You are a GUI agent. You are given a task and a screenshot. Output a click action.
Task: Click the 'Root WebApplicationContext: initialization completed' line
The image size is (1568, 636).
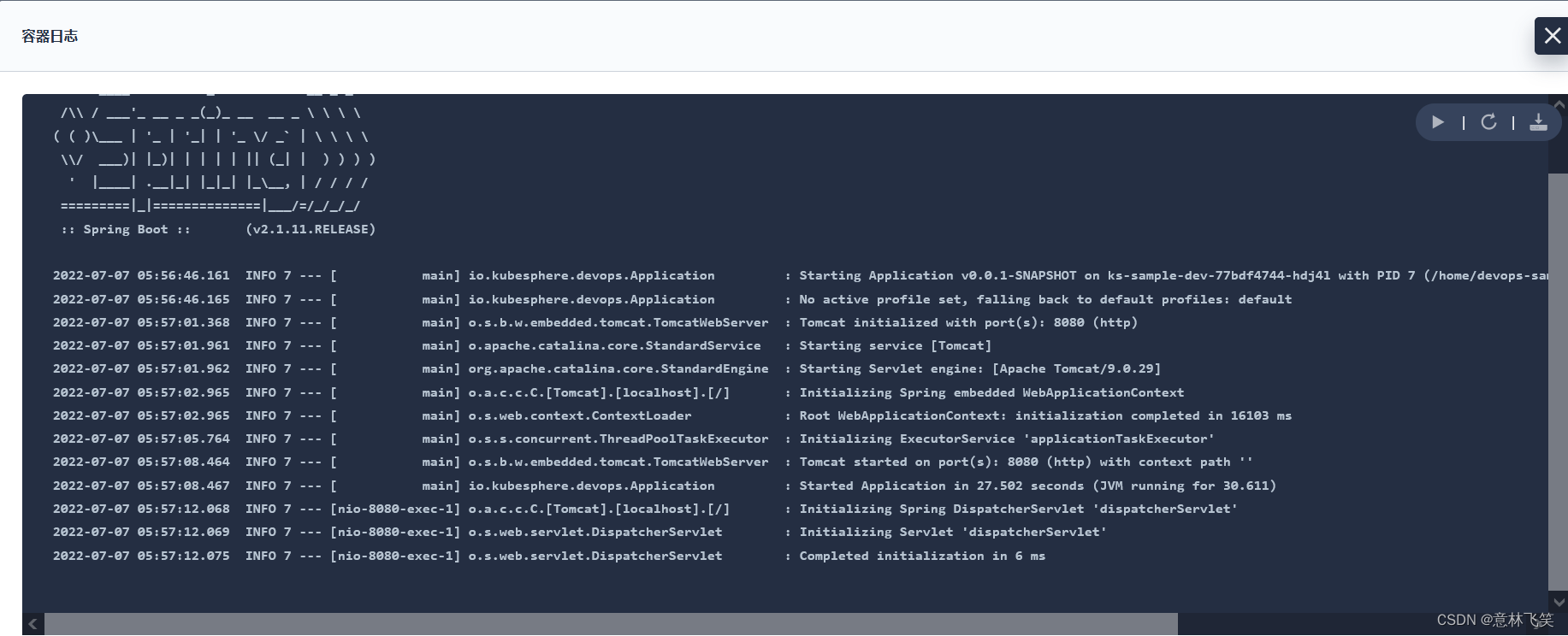click(672, 415)
